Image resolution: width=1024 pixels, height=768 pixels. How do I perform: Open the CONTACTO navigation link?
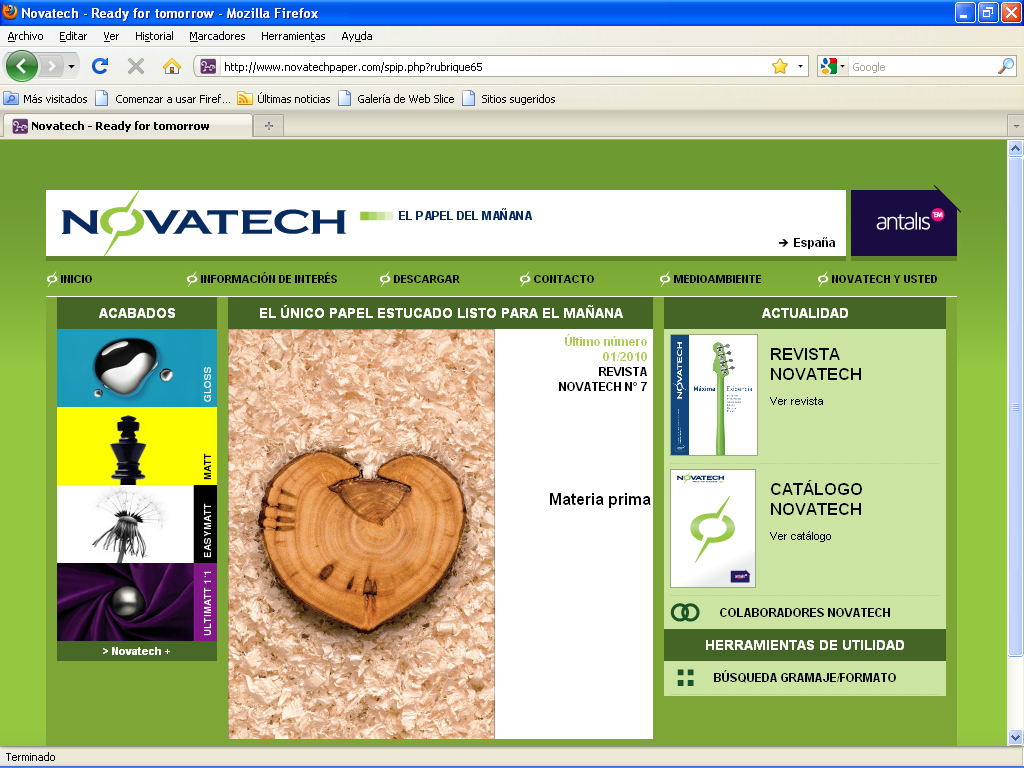pos(557,279)
